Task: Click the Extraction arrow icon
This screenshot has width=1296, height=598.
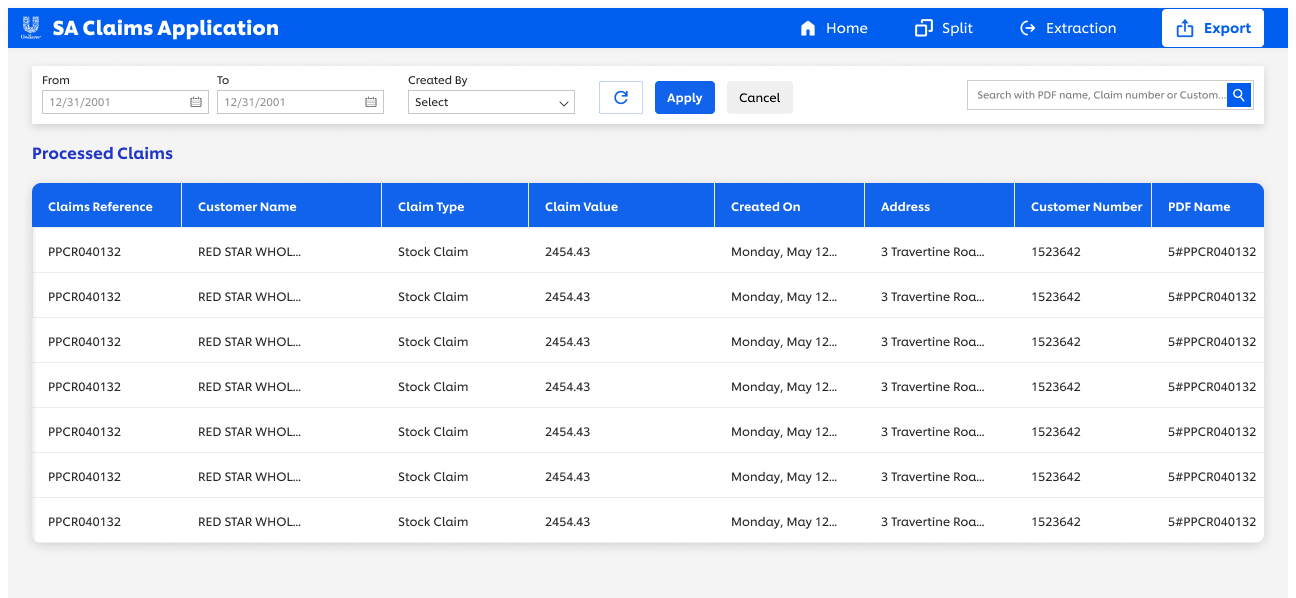Action: [1027, 28]
